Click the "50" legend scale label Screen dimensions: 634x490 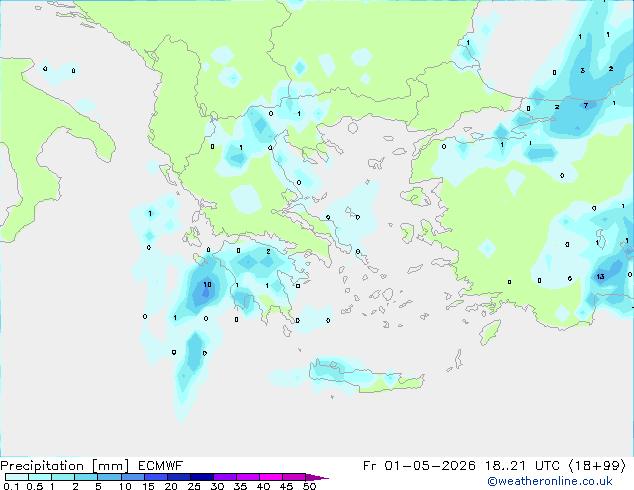[309, 486]
